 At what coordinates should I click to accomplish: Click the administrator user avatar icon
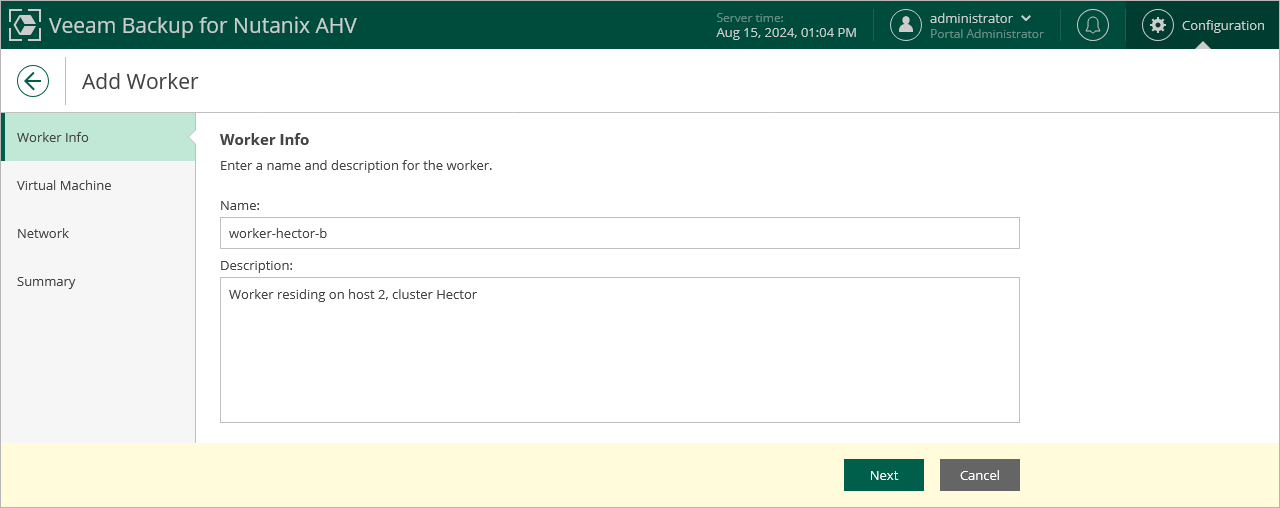(906, 25)
